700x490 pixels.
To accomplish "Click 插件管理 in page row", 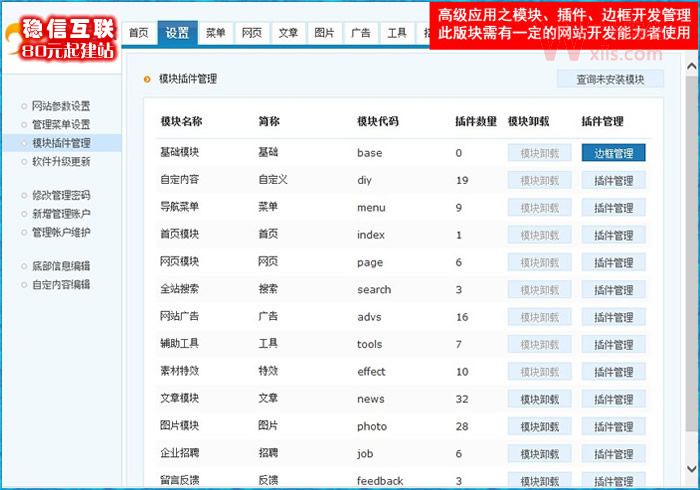I will [x=613, y=262].
